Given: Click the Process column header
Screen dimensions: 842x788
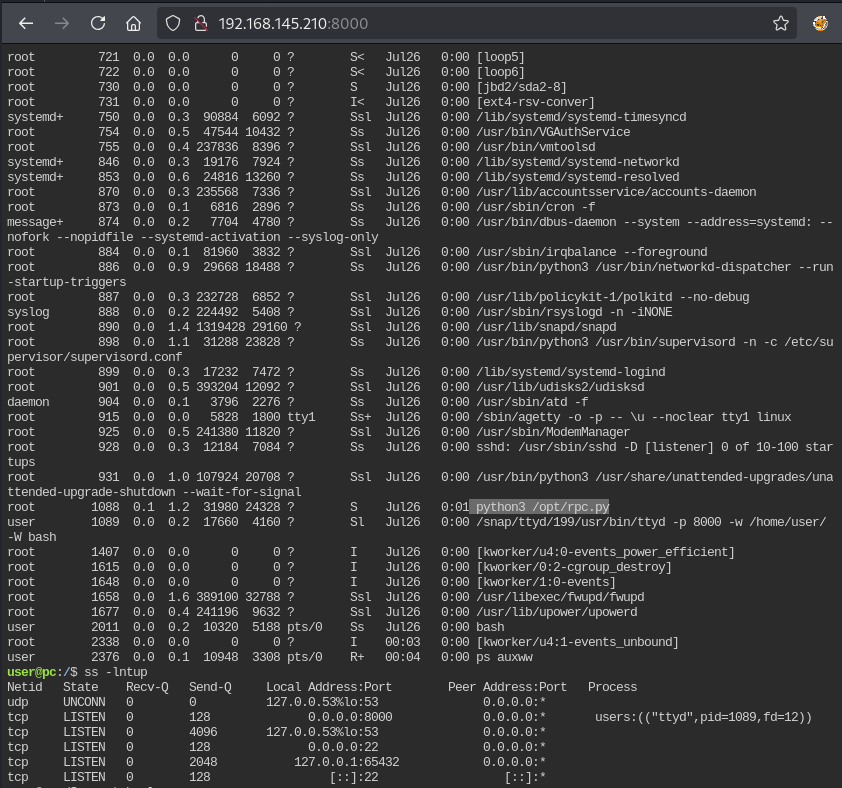Looking at the screenshot, I should point(612,687).
